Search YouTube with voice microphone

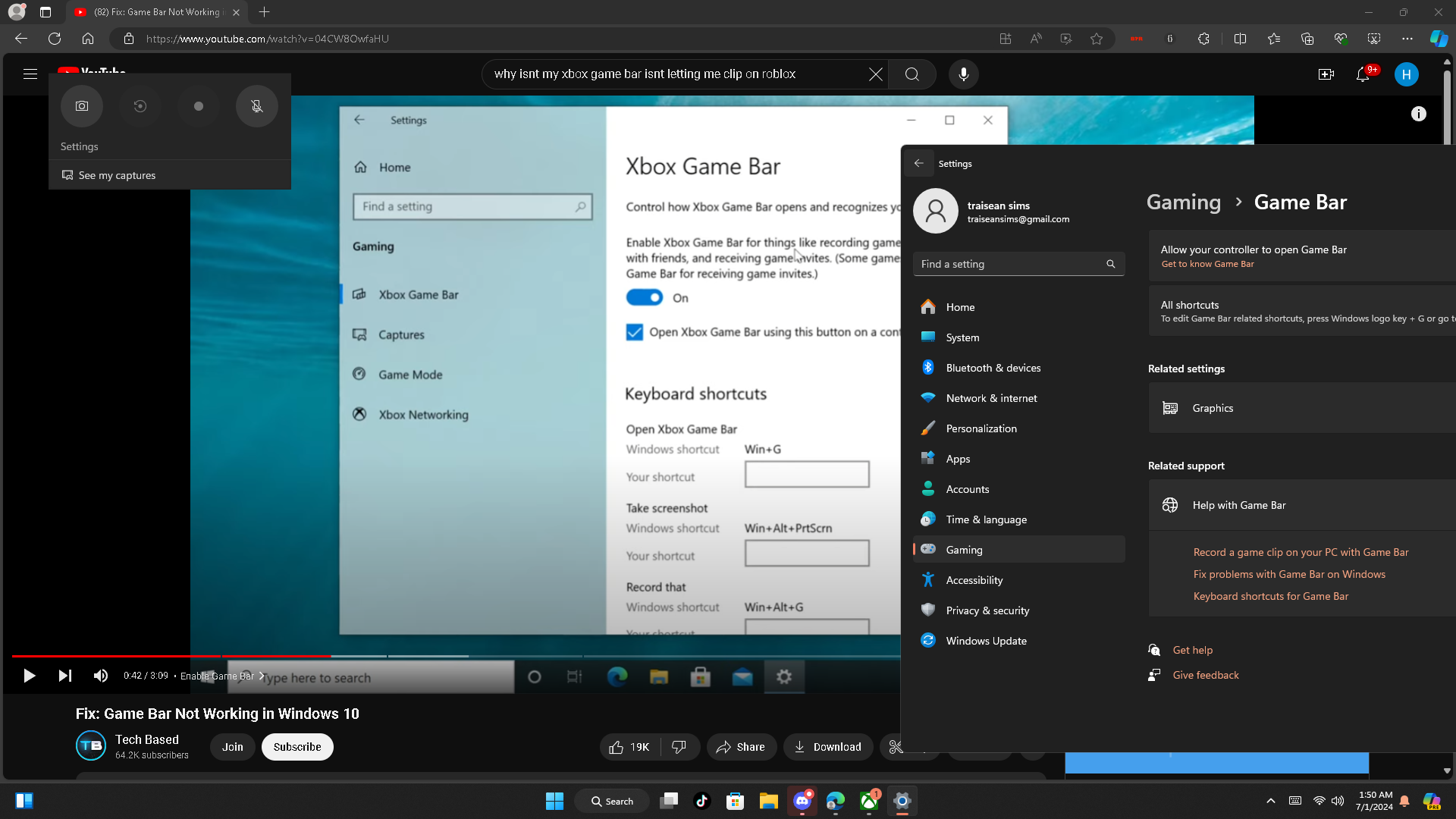click(964, 74)
